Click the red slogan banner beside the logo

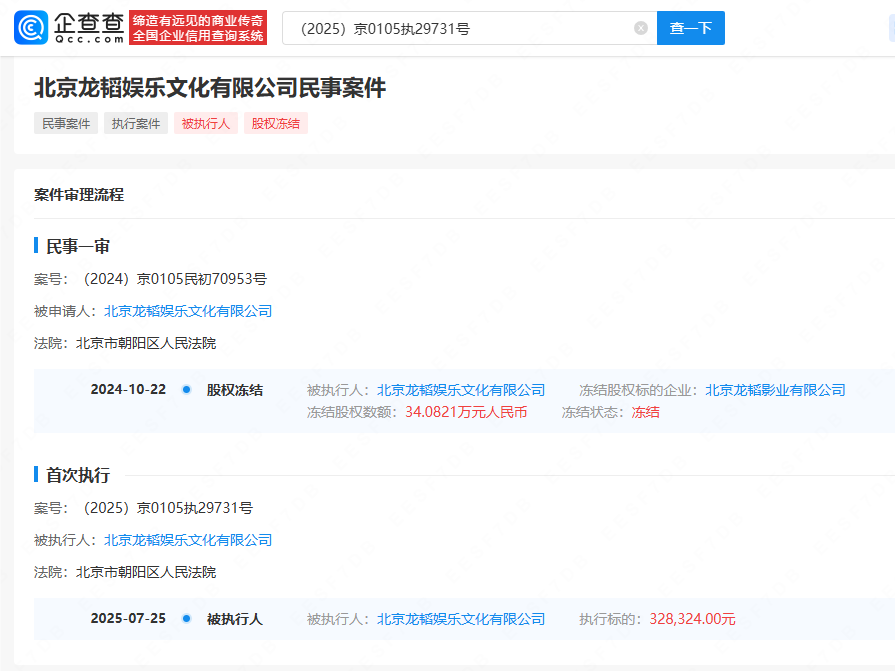point(198,28)
